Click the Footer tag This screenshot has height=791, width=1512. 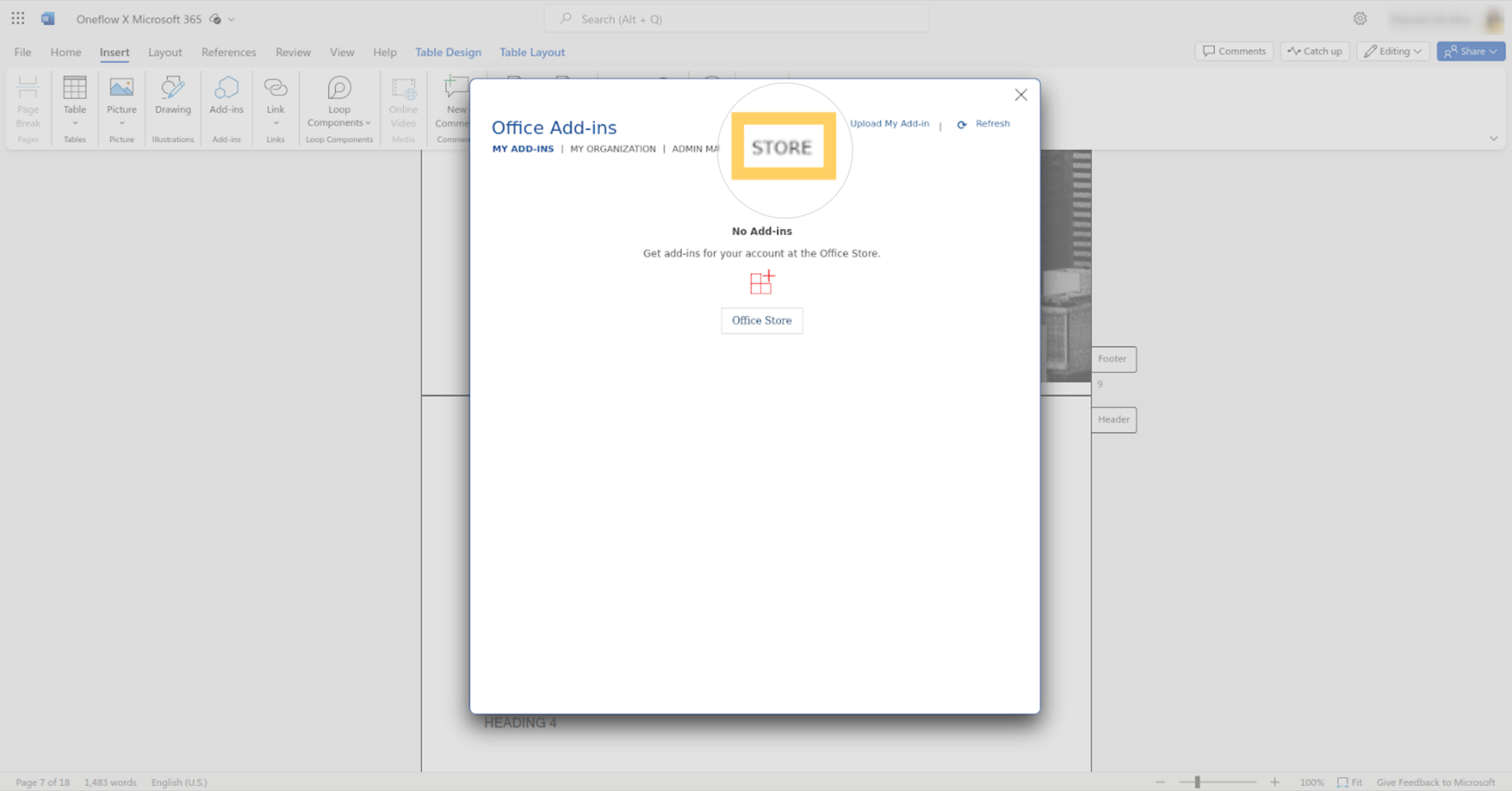click(x=1113, y=359)
